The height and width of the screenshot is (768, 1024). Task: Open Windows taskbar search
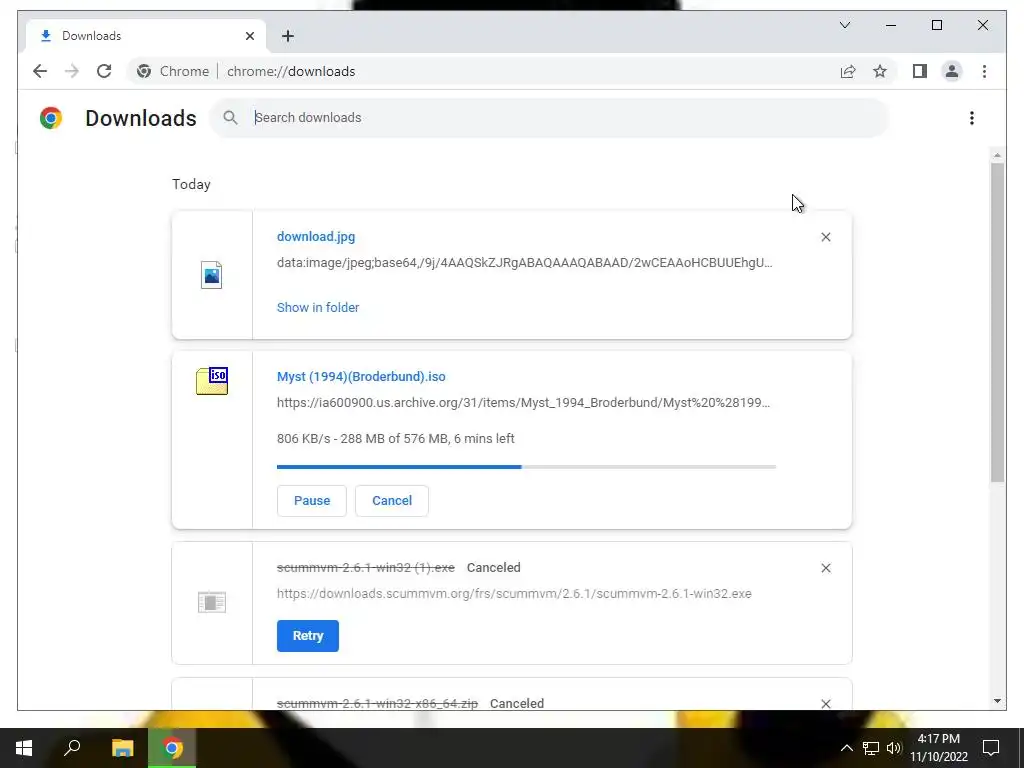click(x=72, y=748)
